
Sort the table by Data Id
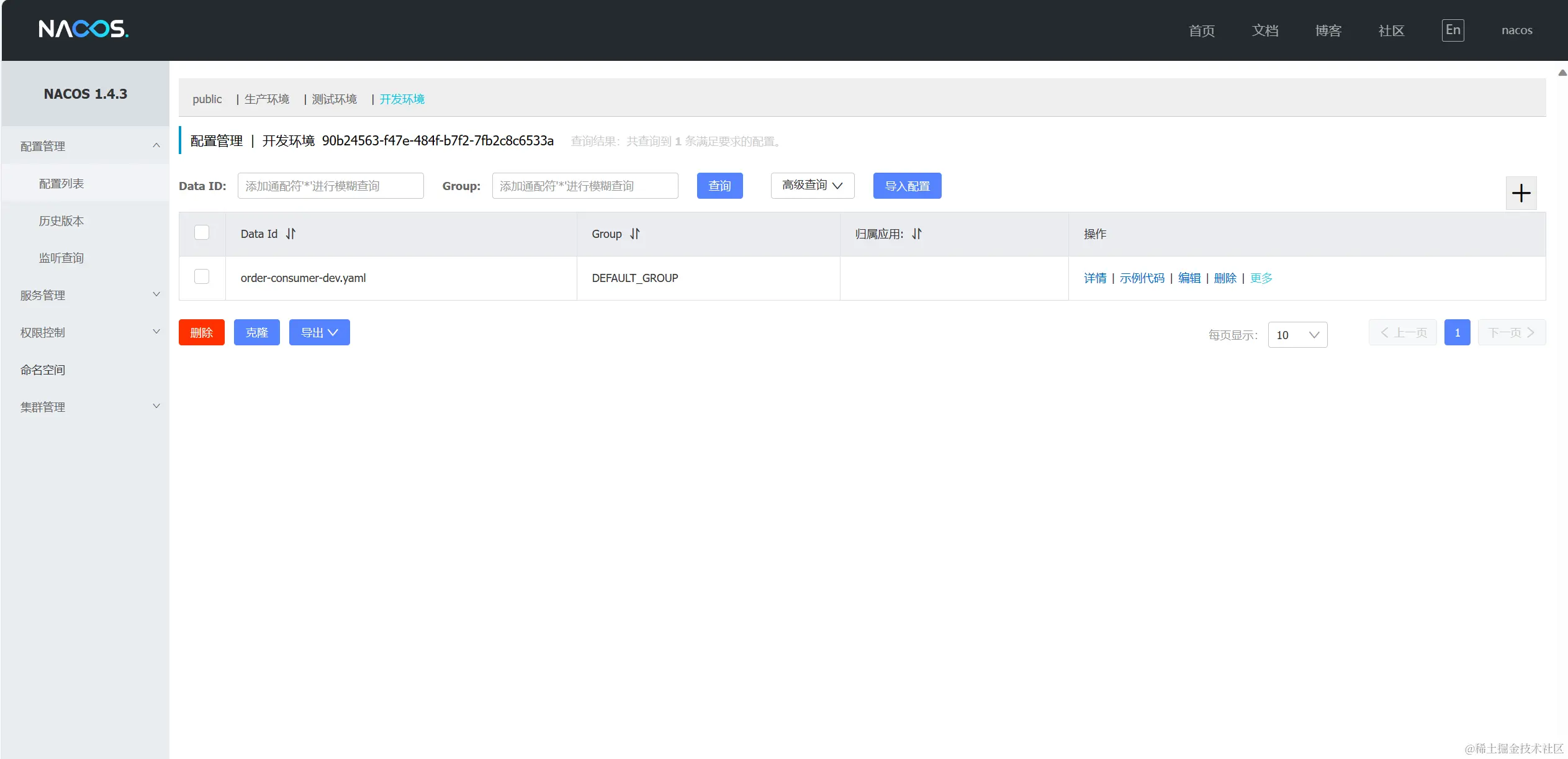click(291, 234)
